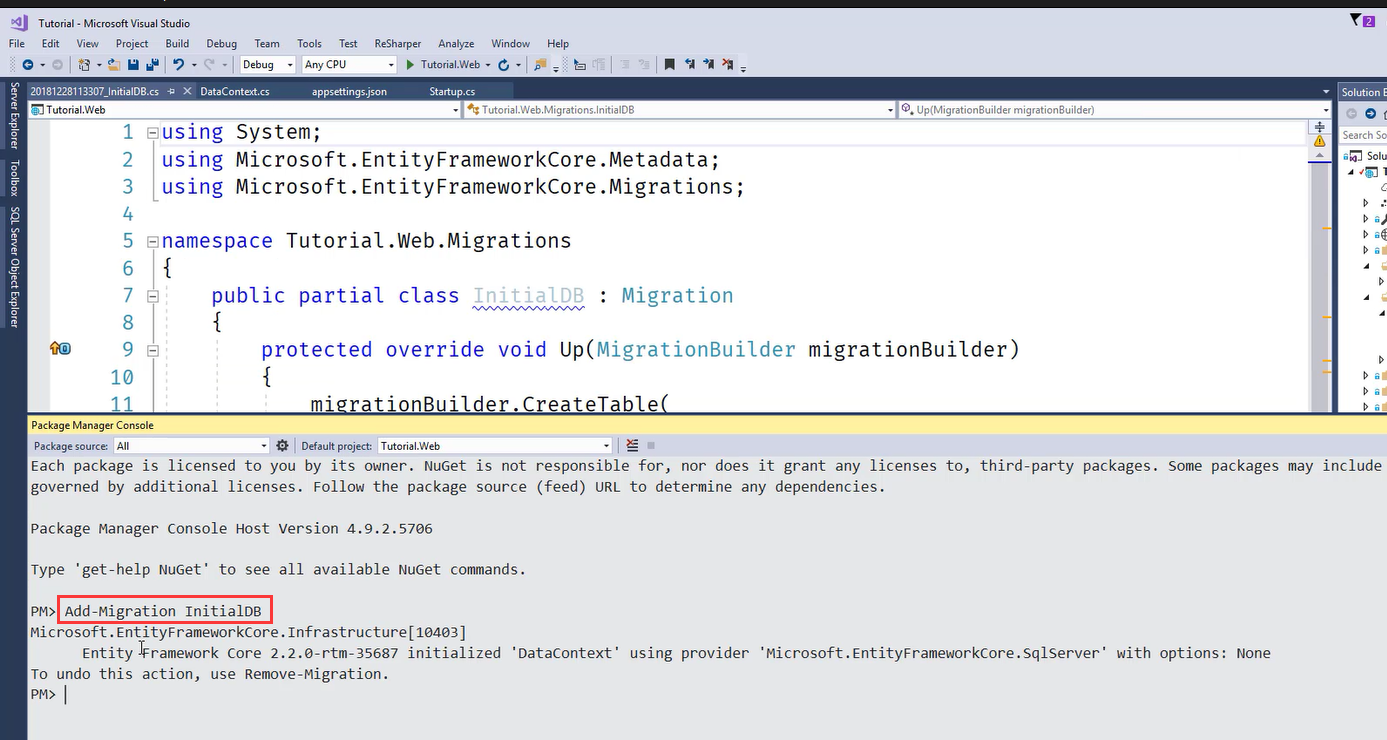This screenshot has width=1387, height=740.
Task: Switch to the appsettings.json tab
Action: point(349,91)
